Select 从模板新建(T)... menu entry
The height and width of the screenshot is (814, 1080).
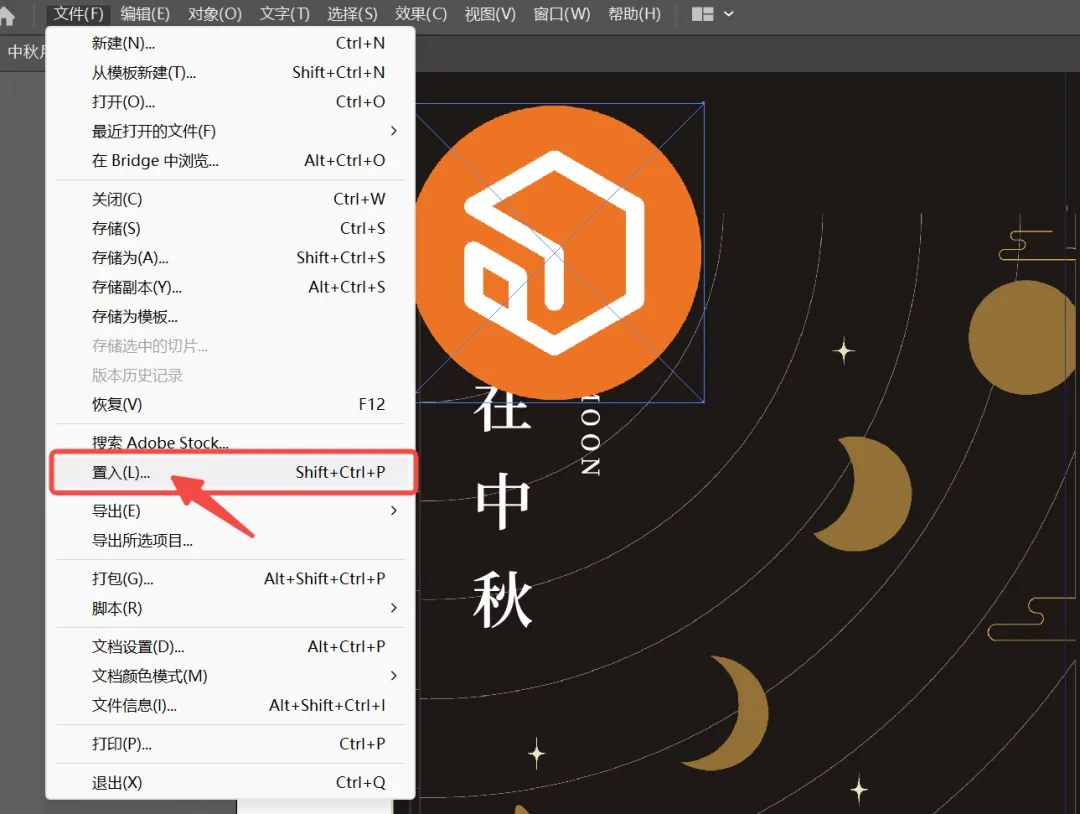point(231,72)
